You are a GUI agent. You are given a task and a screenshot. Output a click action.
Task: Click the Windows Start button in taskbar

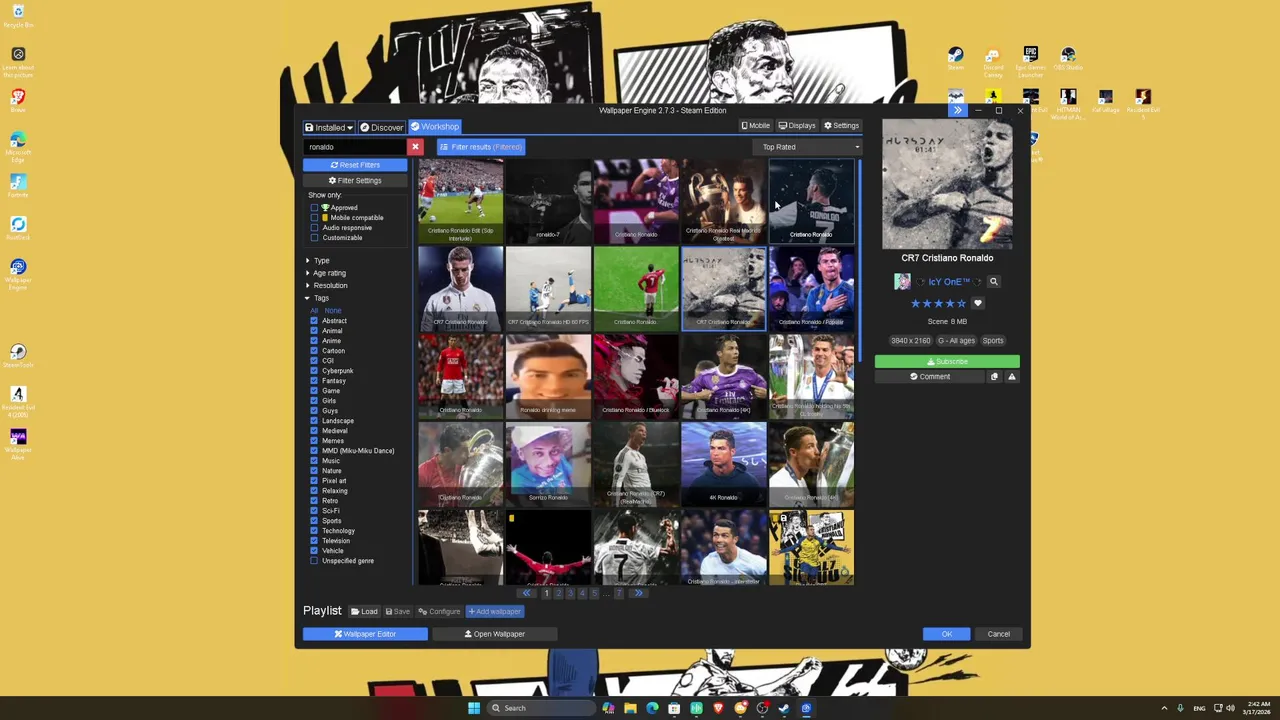coord(474,708)
